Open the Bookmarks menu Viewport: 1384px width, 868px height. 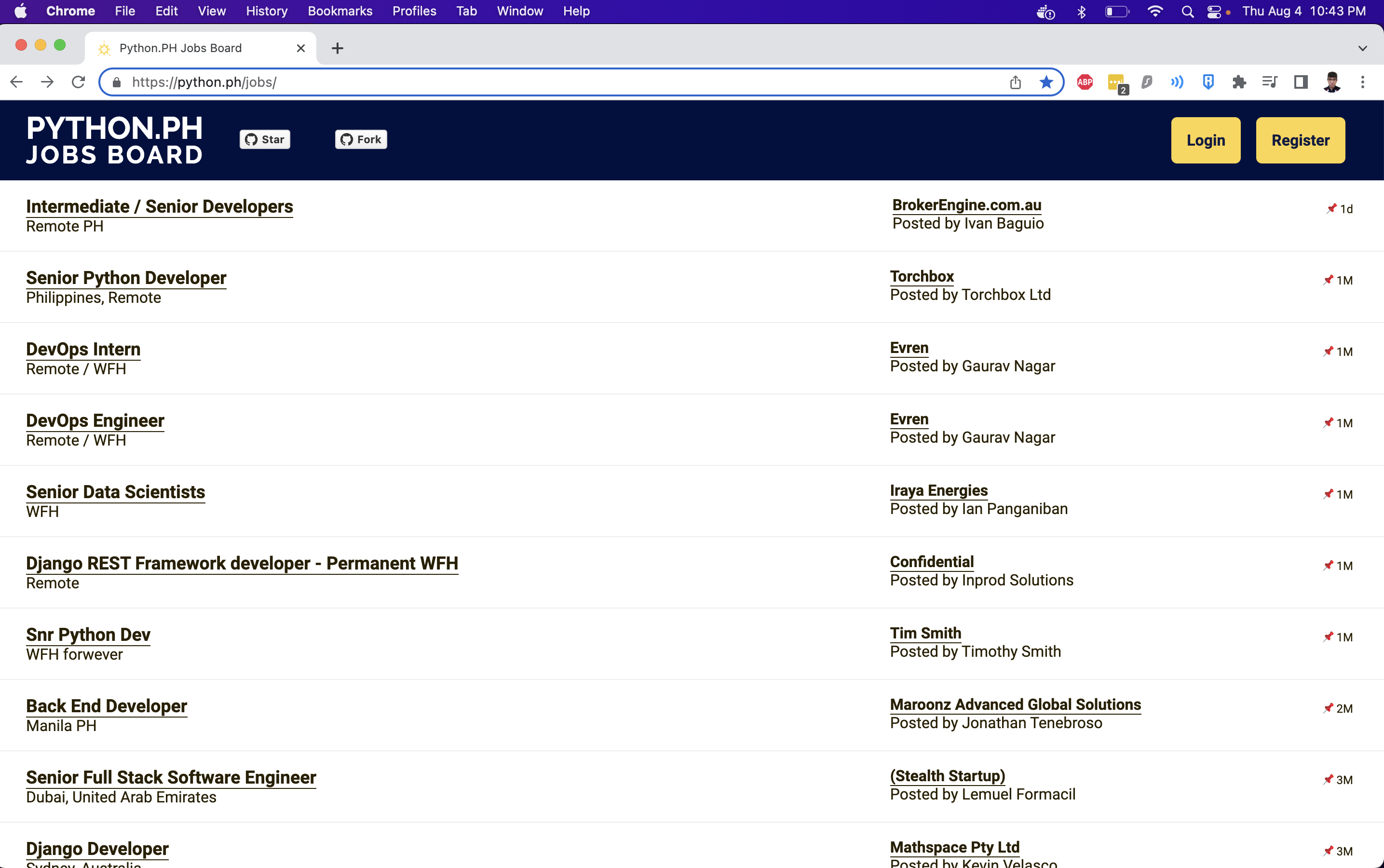340,12
